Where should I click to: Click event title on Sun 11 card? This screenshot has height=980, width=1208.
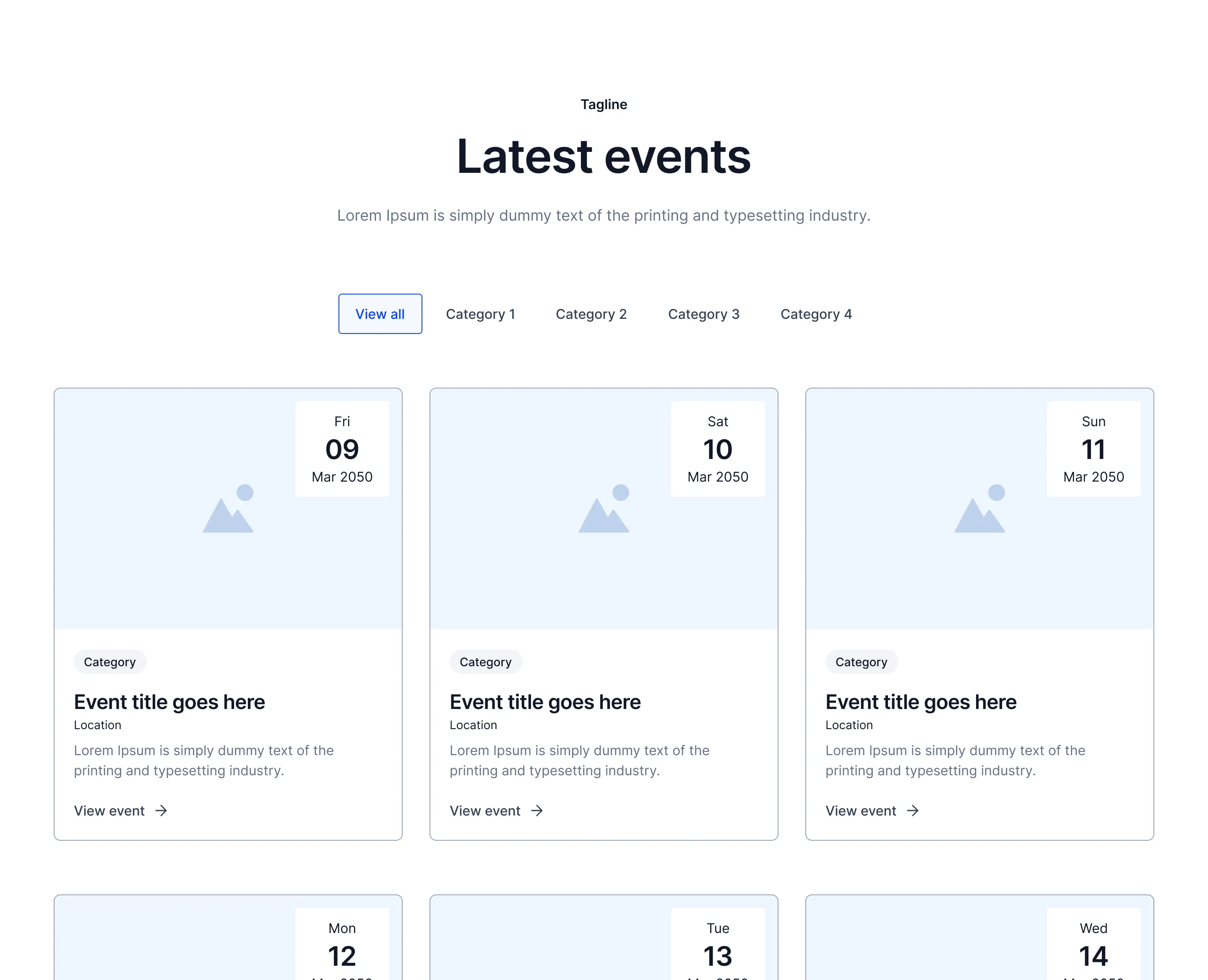point(921,702)
